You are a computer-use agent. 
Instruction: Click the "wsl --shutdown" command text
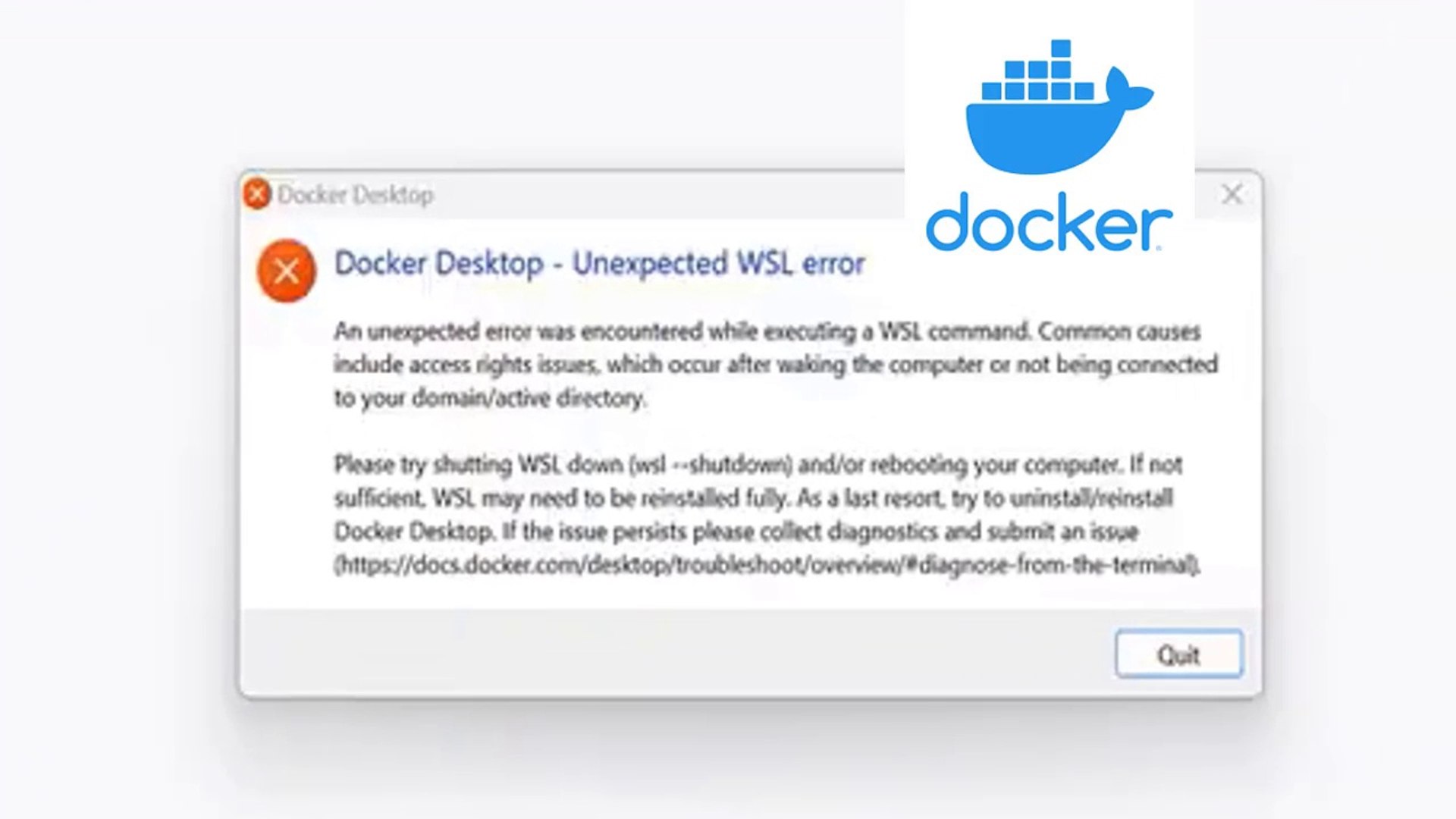click(x=711, y=464)
